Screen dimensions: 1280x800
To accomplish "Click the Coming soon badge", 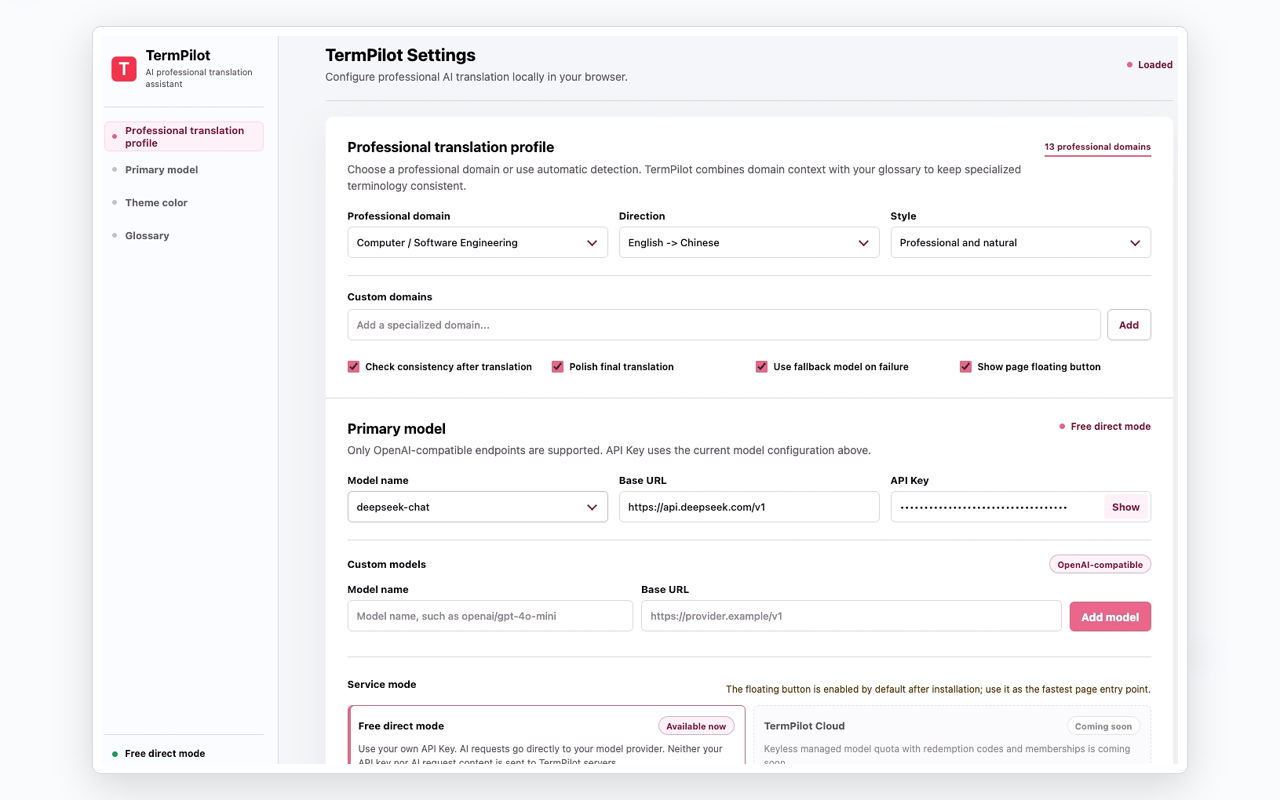I will pyautogui.click(x=1103, y=726).
